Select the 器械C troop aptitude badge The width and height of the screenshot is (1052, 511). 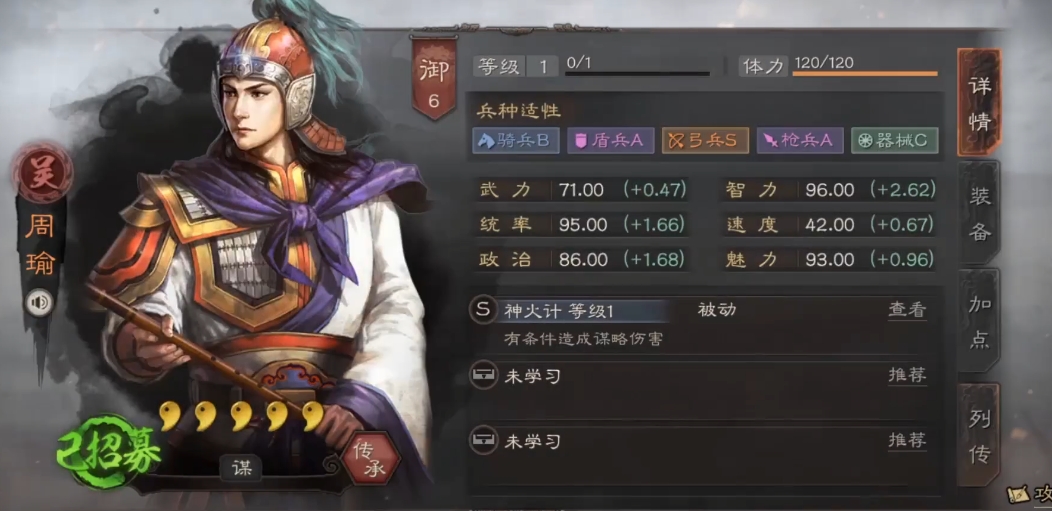[x=895, y=141]
